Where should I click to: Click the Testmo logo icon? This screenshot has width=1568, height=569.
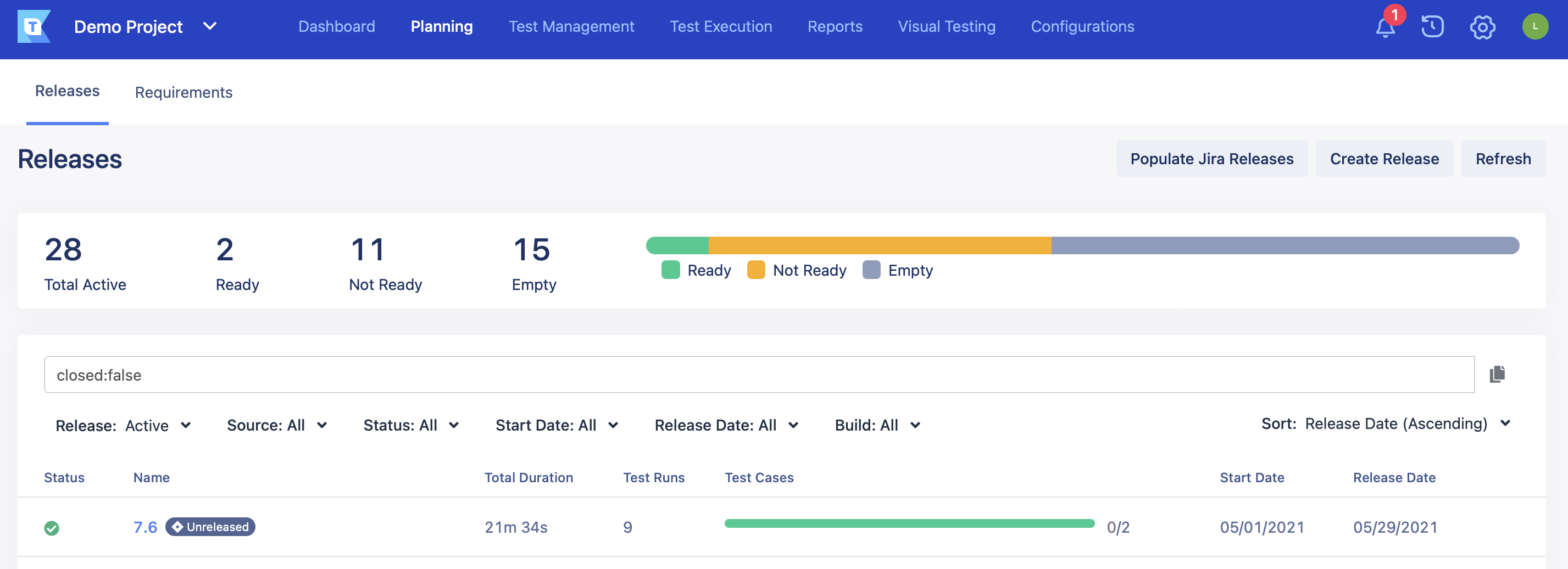[x=35, y=27]
